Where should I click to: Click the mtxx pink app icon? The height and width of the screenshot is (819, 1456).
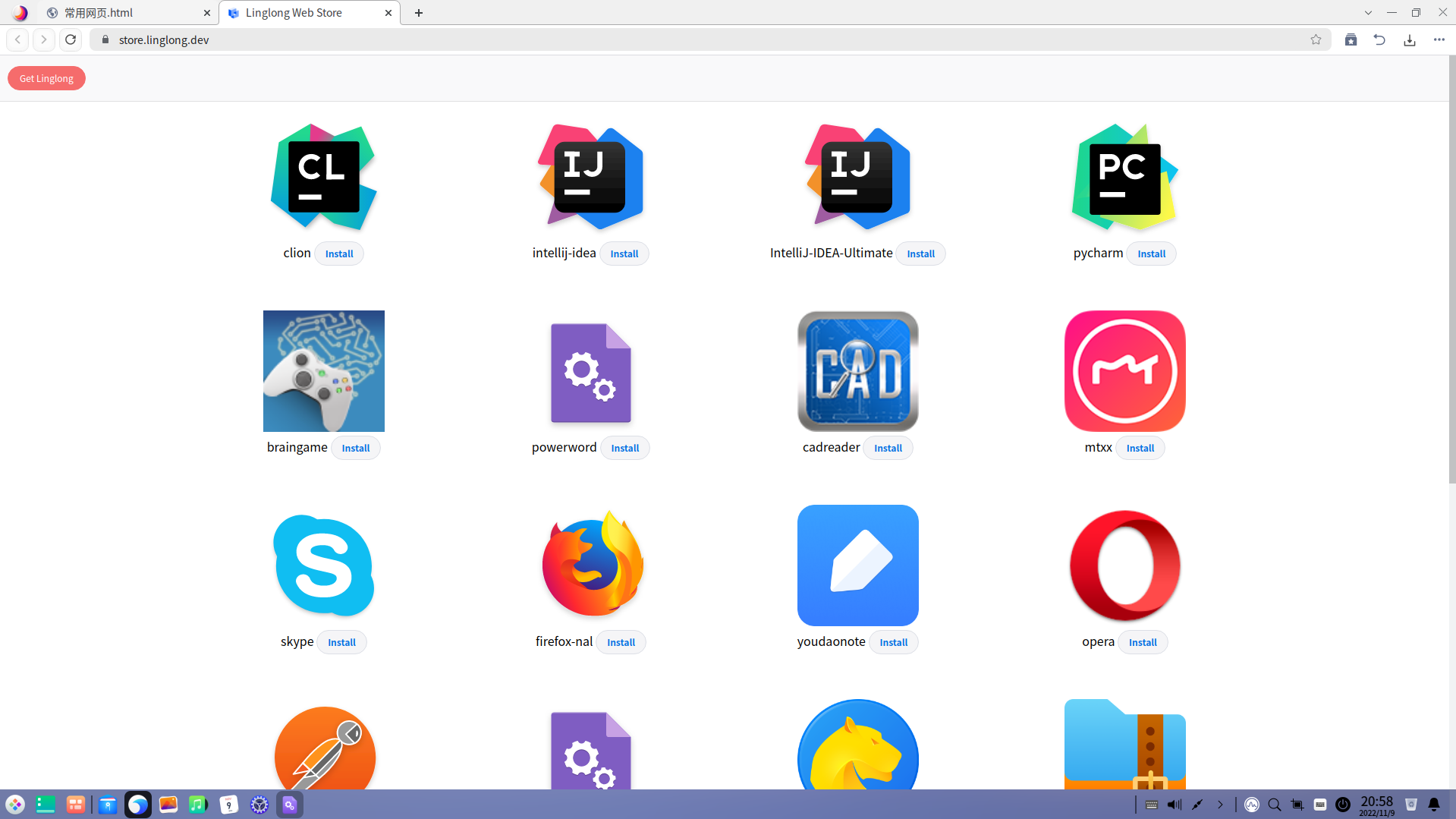tap(1125, 371)
